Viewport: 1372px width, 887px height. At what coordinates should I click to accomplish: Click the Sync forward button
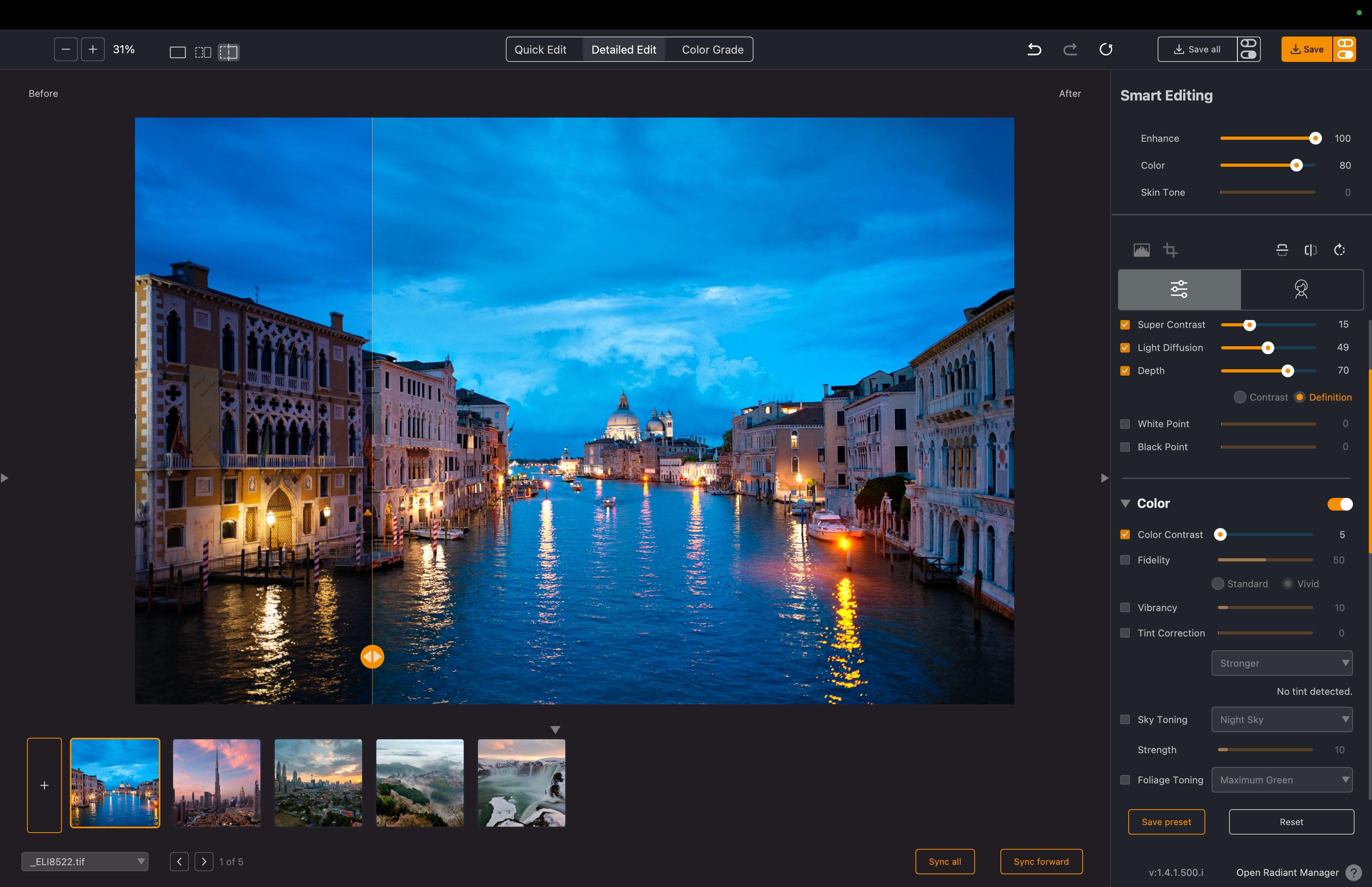point(1041,862)
